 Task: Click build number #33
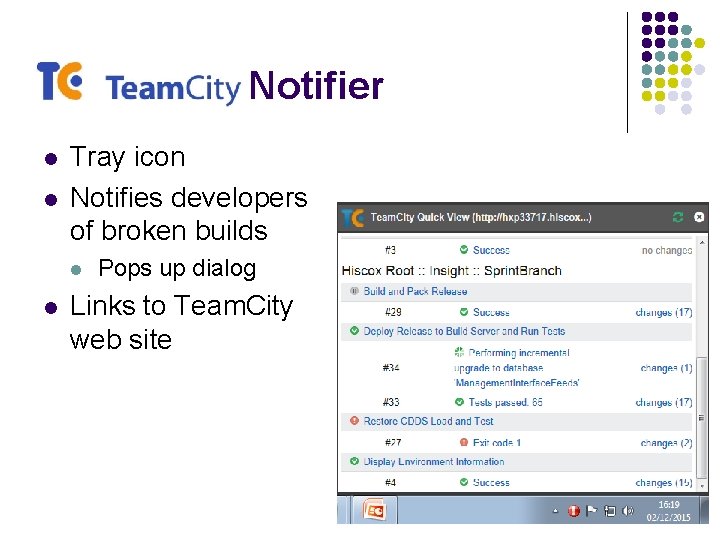click(391, 402)
